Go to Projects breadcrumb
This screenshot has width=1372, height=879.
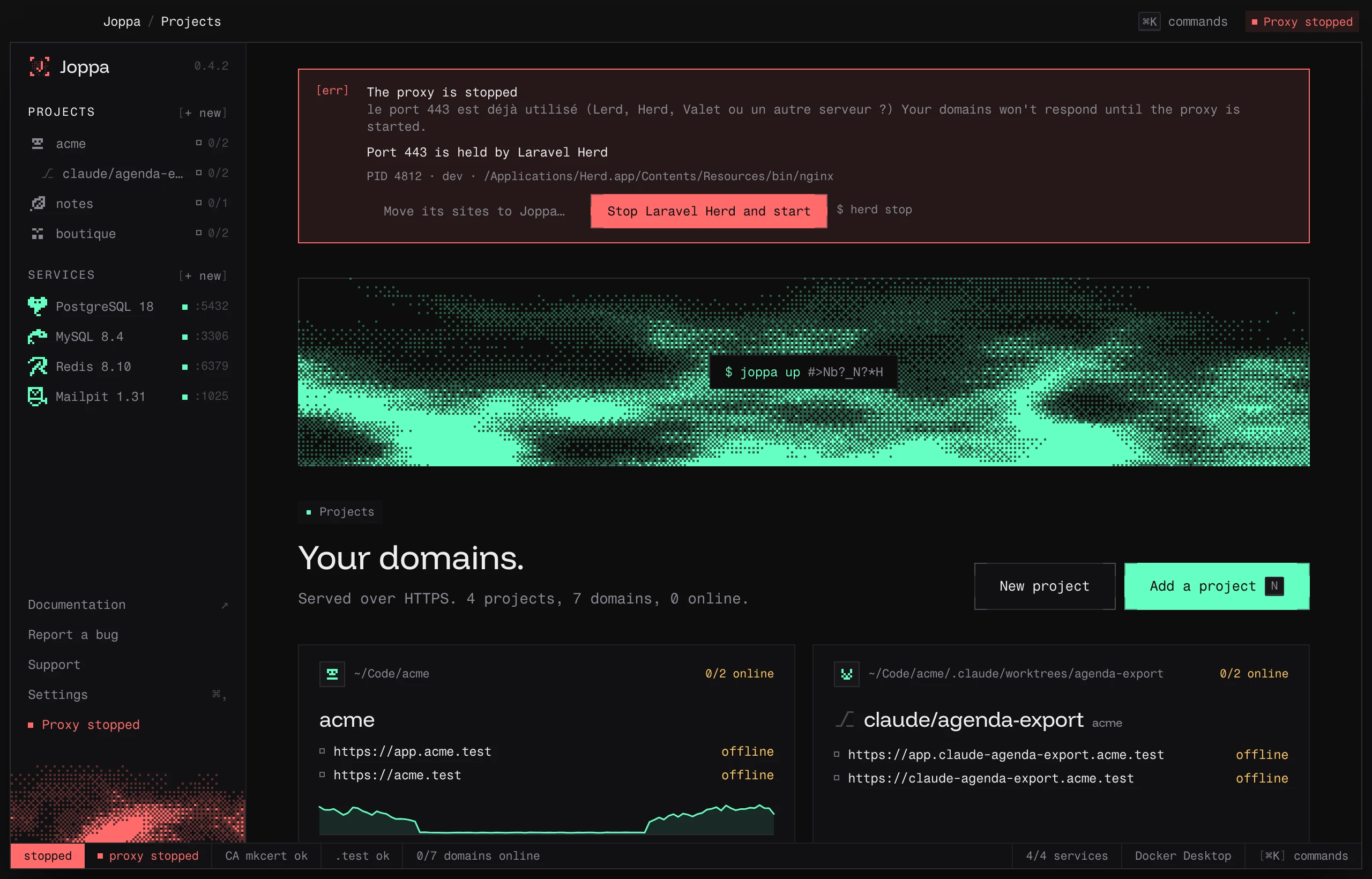click(x=191, y=21)
